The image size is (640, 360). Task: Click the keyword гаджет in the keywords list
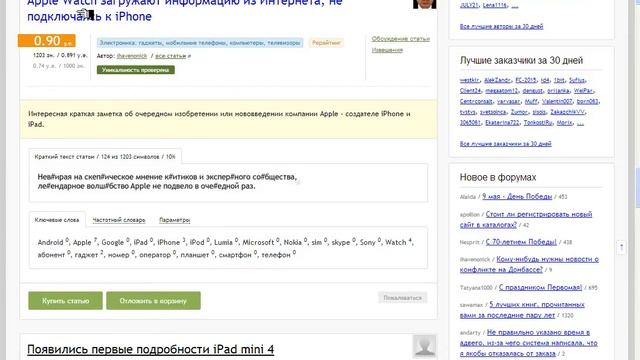click(87, 255)
